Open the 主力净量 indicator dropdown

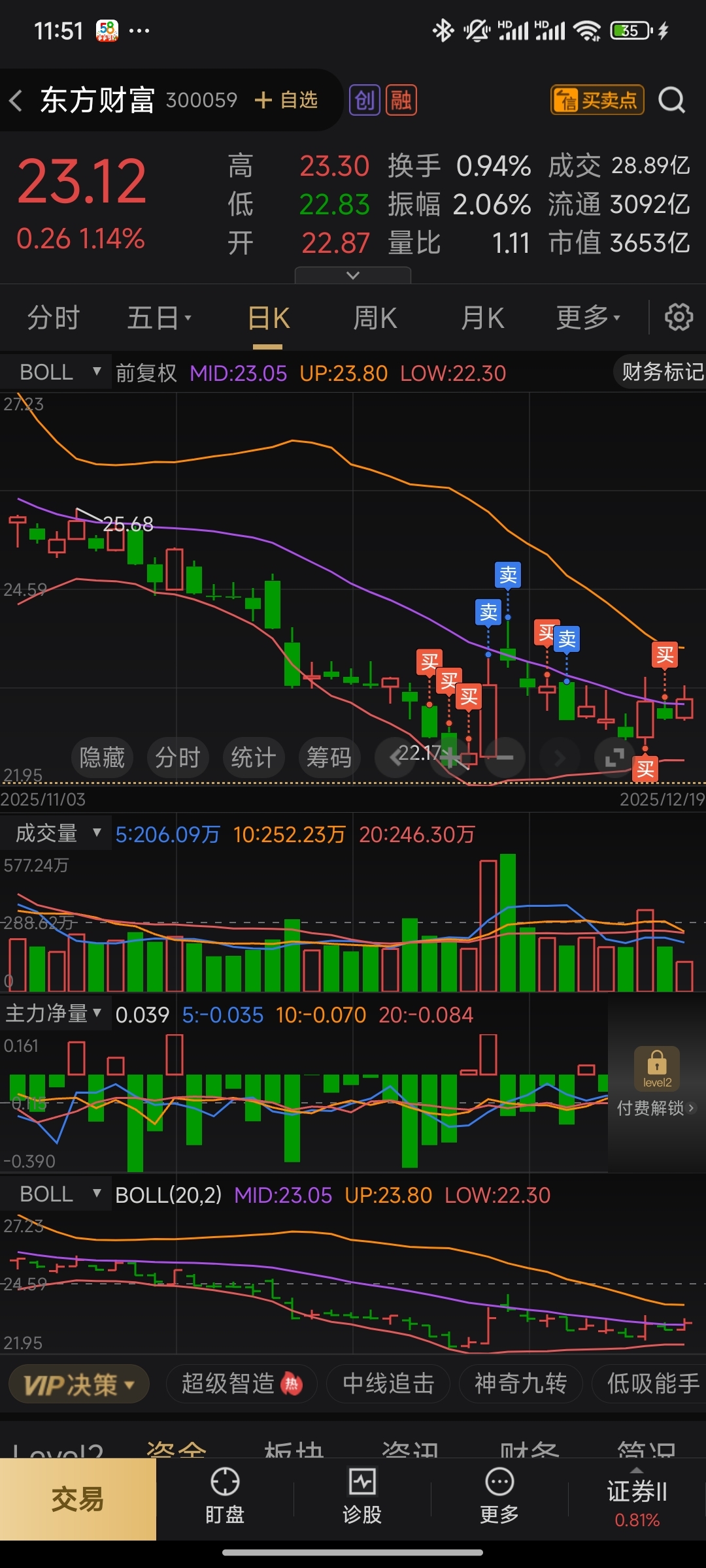point(56,1013)
